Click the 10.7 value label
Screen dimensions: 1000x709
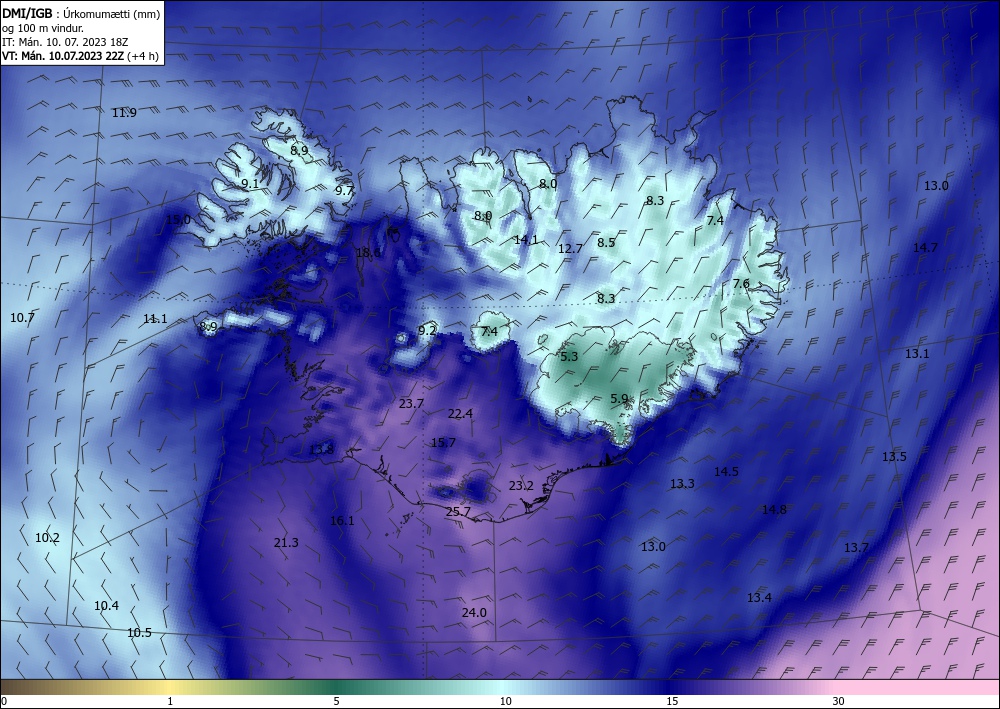click(x=22, y=318)
